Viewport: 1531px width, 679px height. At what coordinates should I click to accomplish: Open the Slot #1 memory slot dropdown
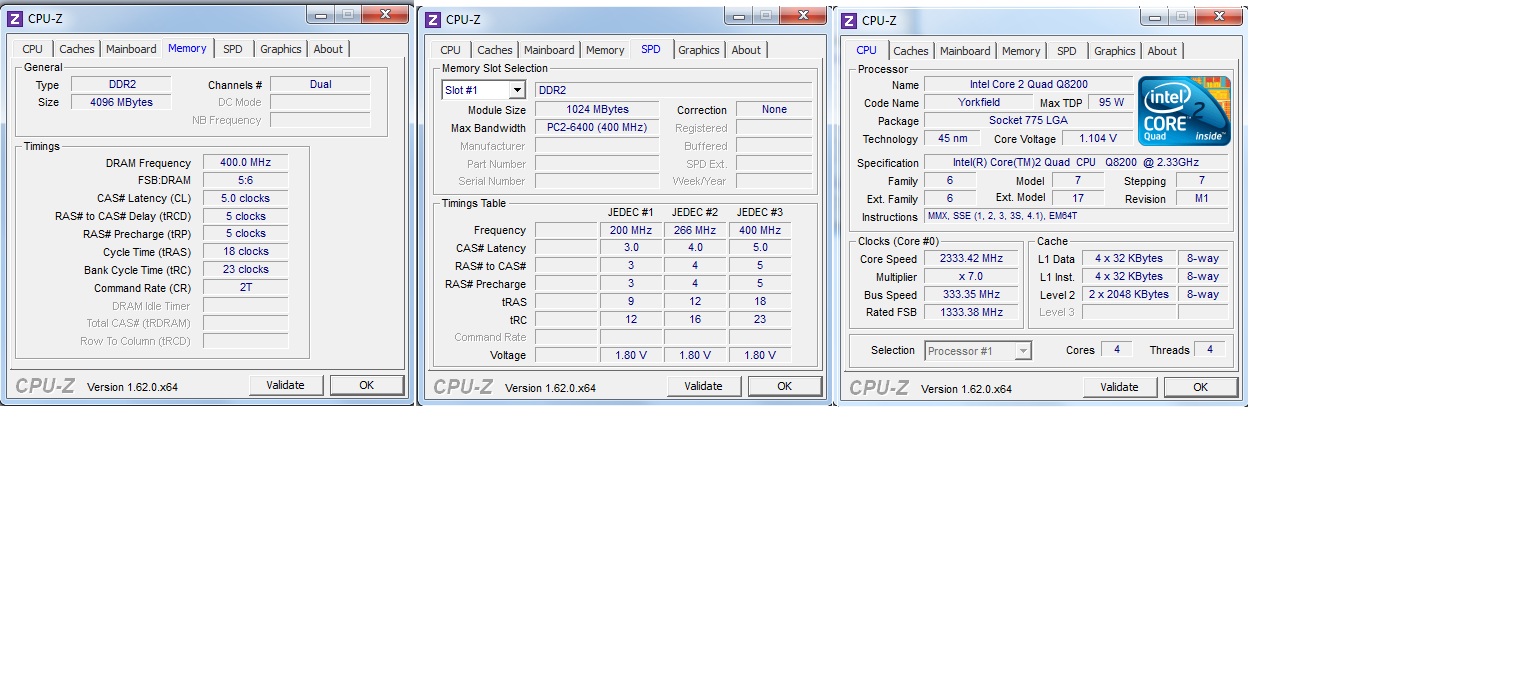tap(483, 90)
